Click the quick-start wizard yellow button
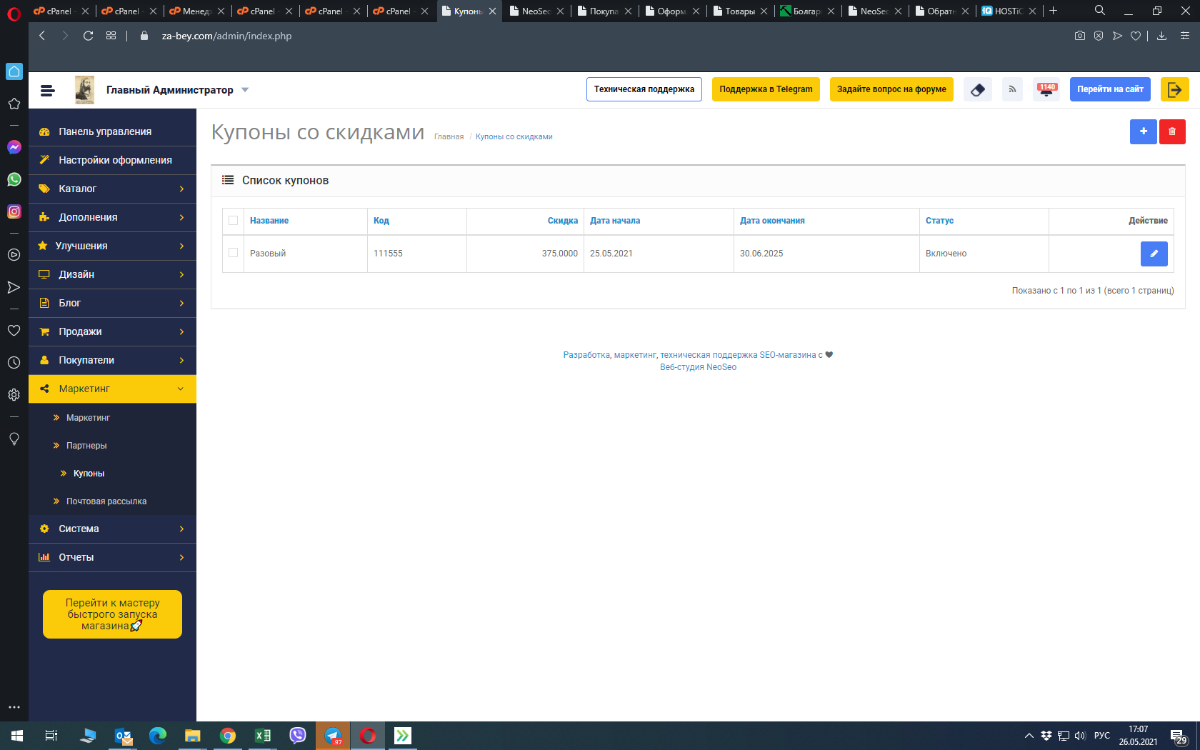This screenshot has height=750, width=1200. (x=112, y=614)
